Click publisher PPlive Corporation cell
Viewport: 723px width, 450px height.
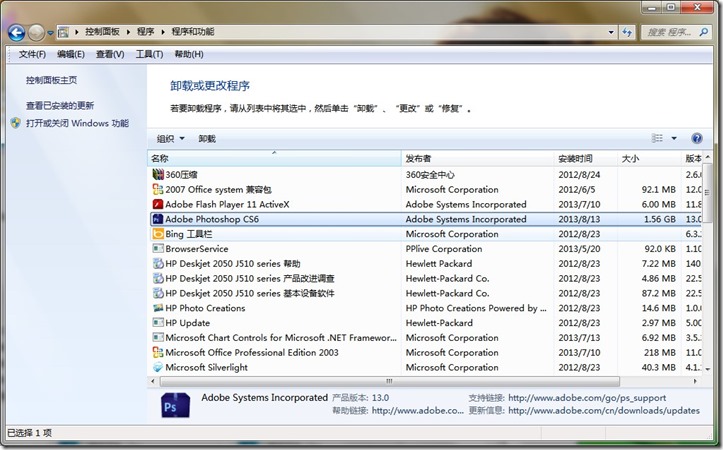tap(444, 249)
